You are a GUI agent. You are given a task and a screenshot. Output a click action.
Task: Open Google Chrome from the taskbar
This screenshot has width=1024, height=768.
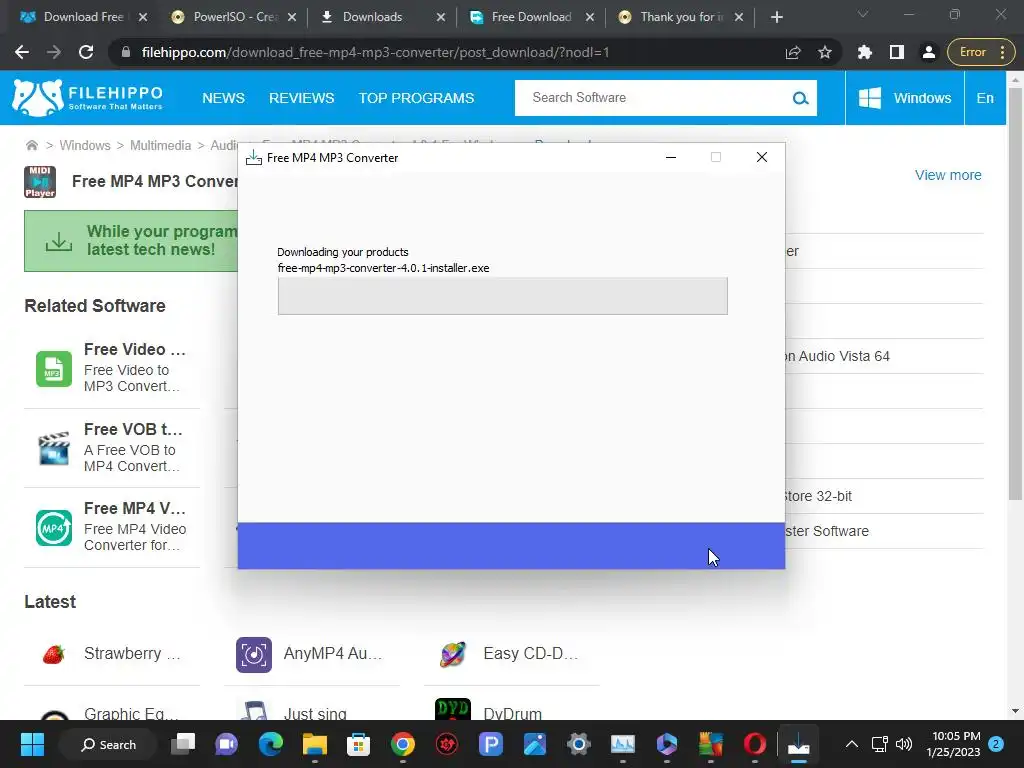pos(402,744)
